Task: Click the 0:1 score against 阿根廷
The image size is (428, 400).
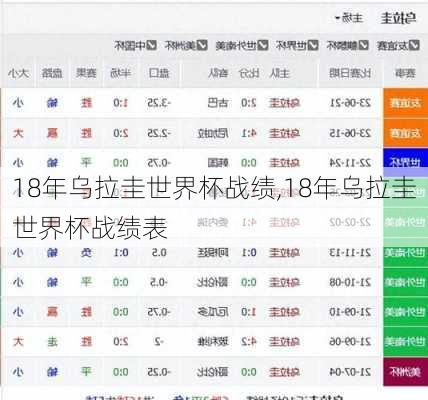Action: [x=249, y=253]
